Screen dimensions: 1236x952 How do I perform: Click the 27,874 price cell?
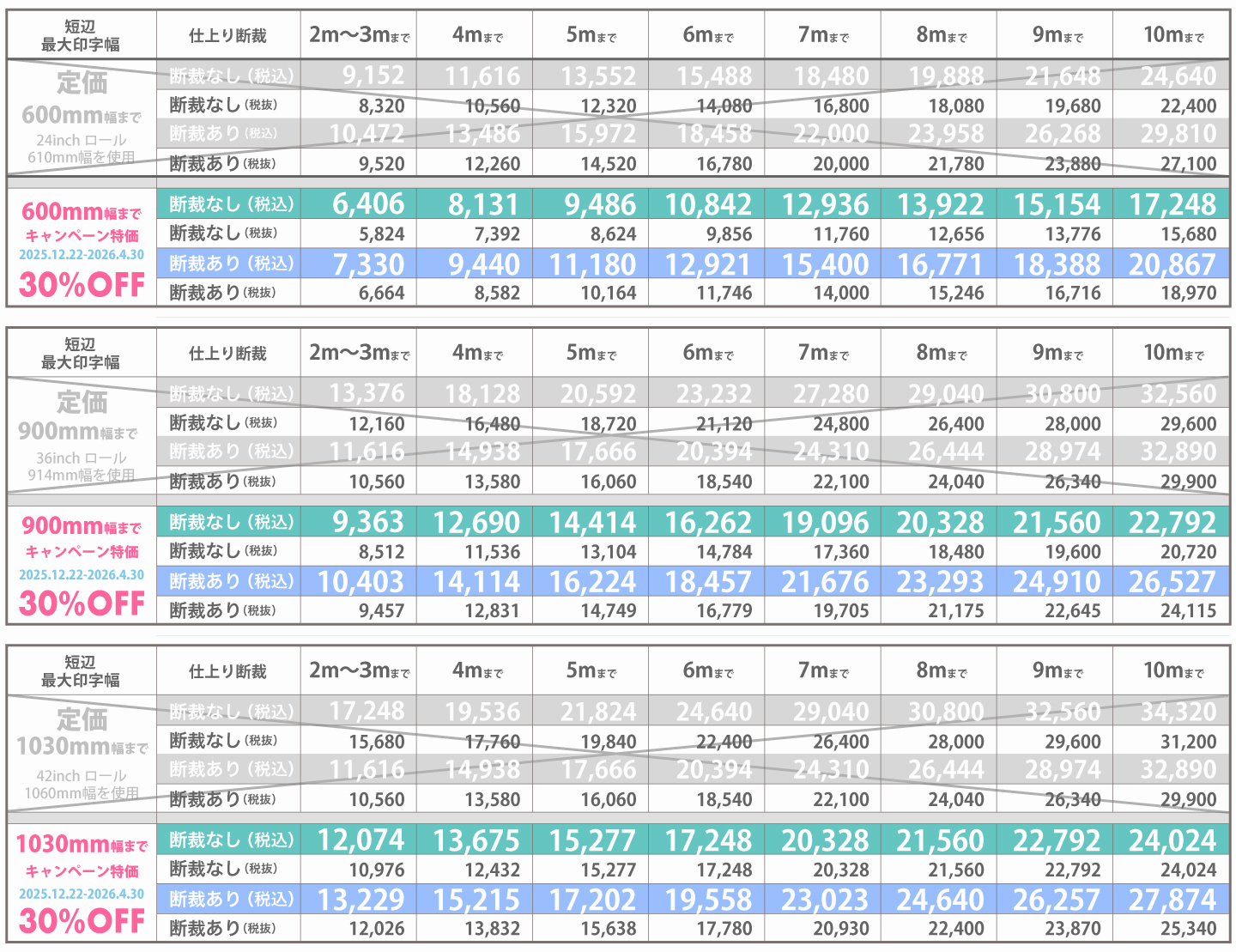tap(1172, 900)
